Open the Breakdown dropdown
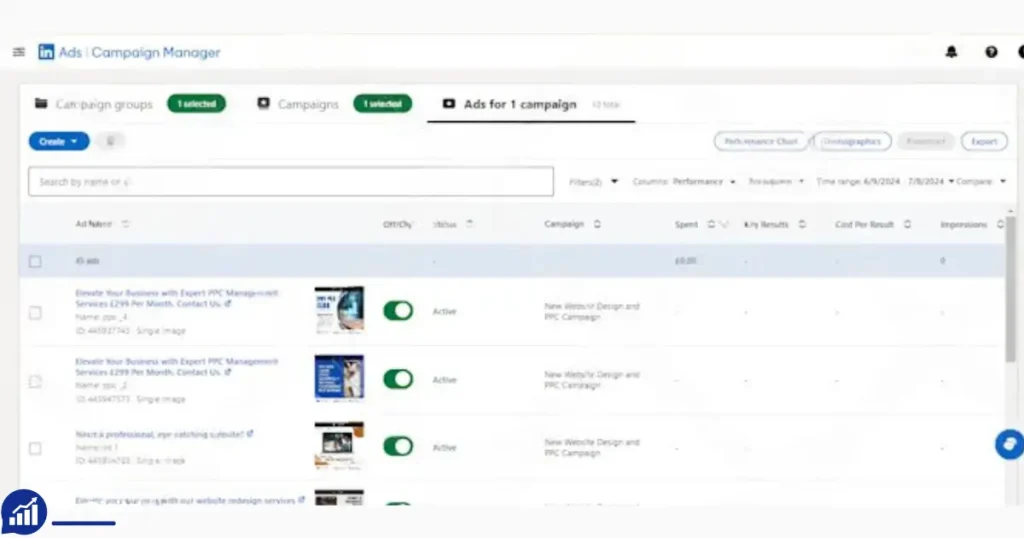1024x538 pixels. (x=776, y=182)
